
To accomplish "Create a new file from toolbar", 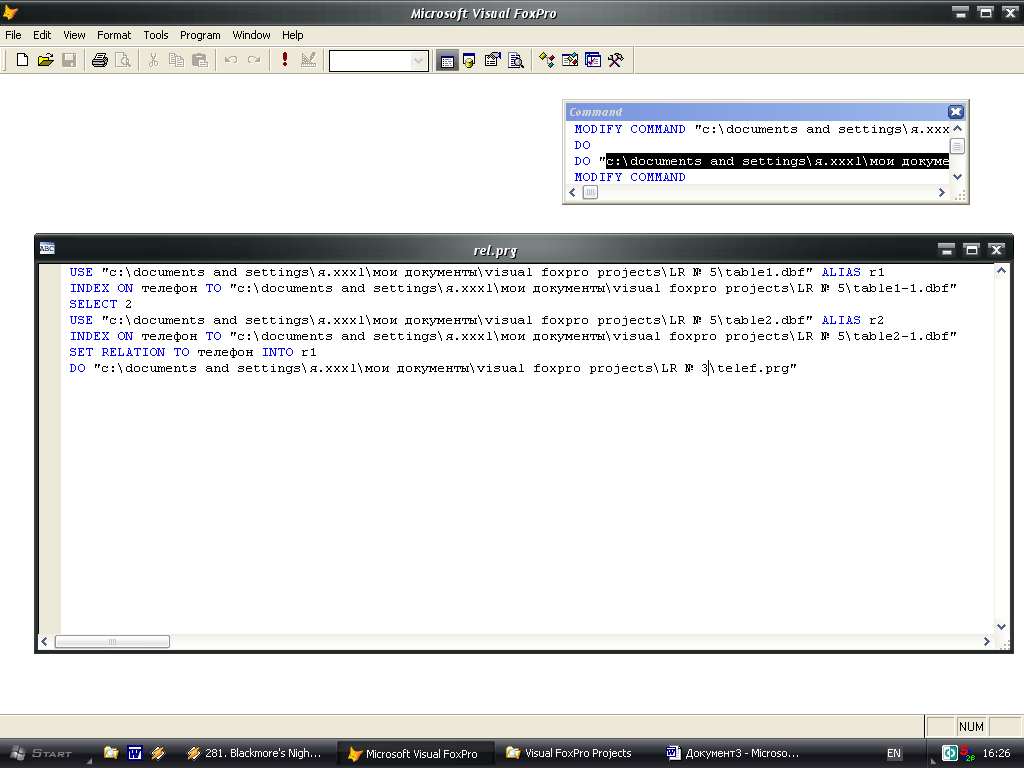I will click(x=22, y=60).
